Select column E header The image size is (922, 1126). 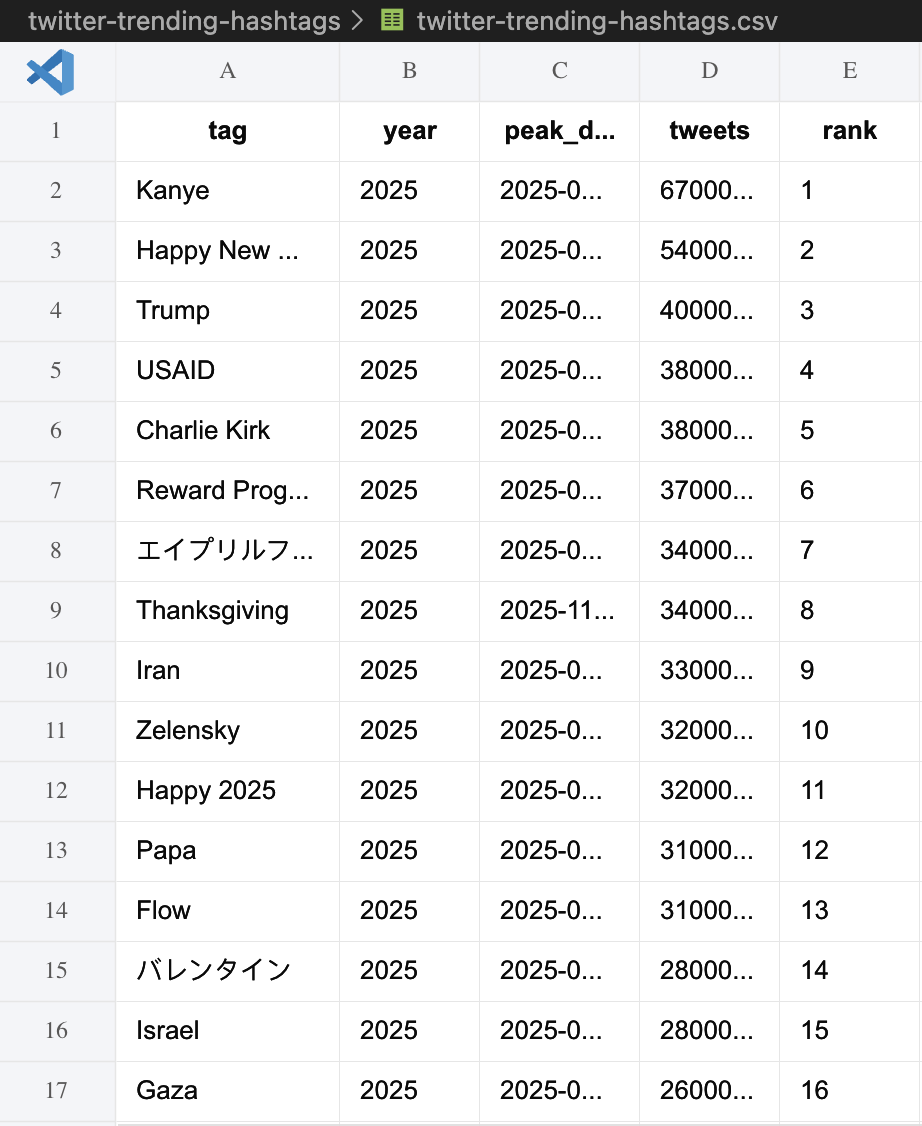pyautogui.click(x=849, y=70)
